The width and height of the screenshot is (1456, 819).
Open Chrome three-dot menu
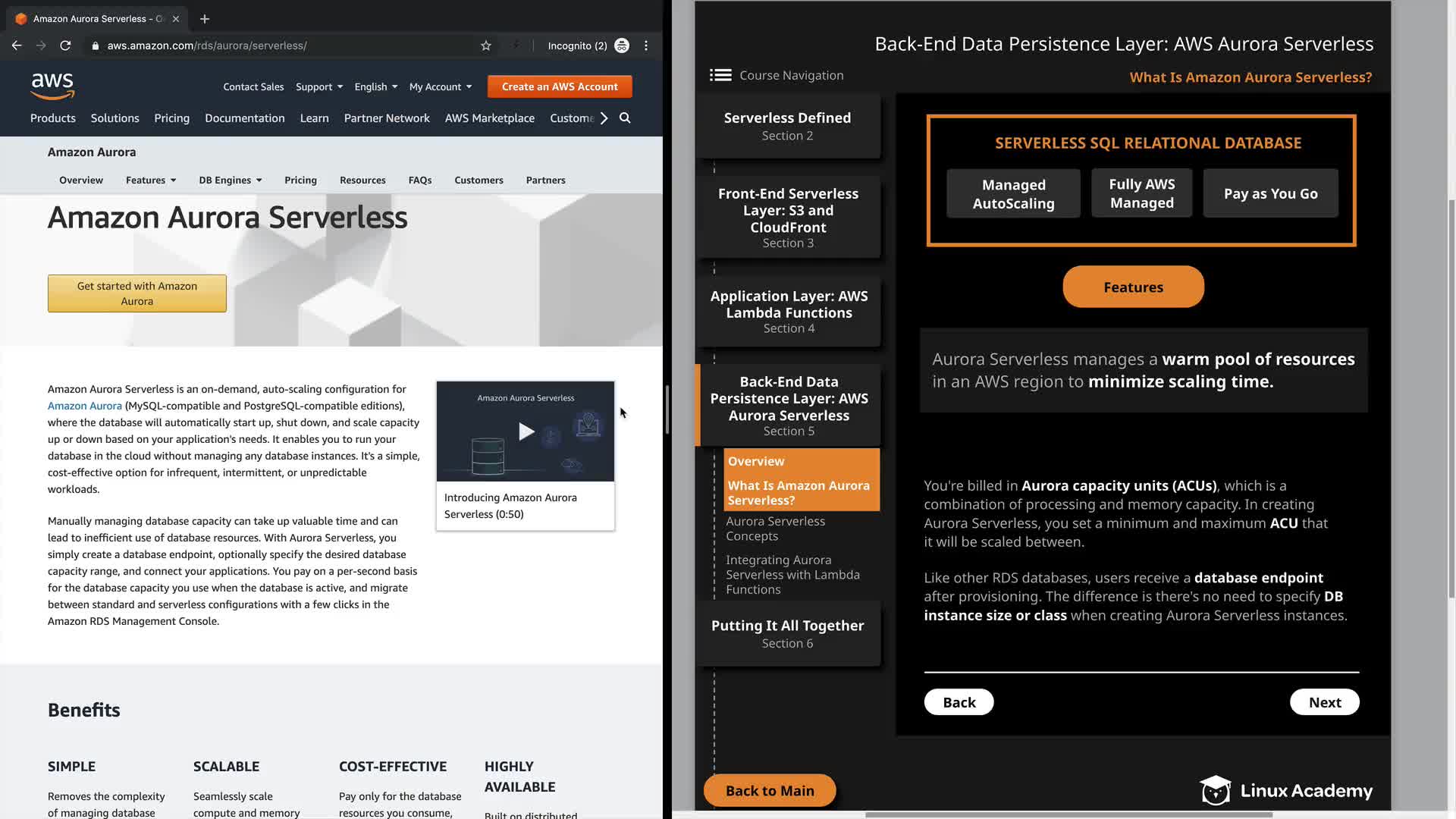646,45
